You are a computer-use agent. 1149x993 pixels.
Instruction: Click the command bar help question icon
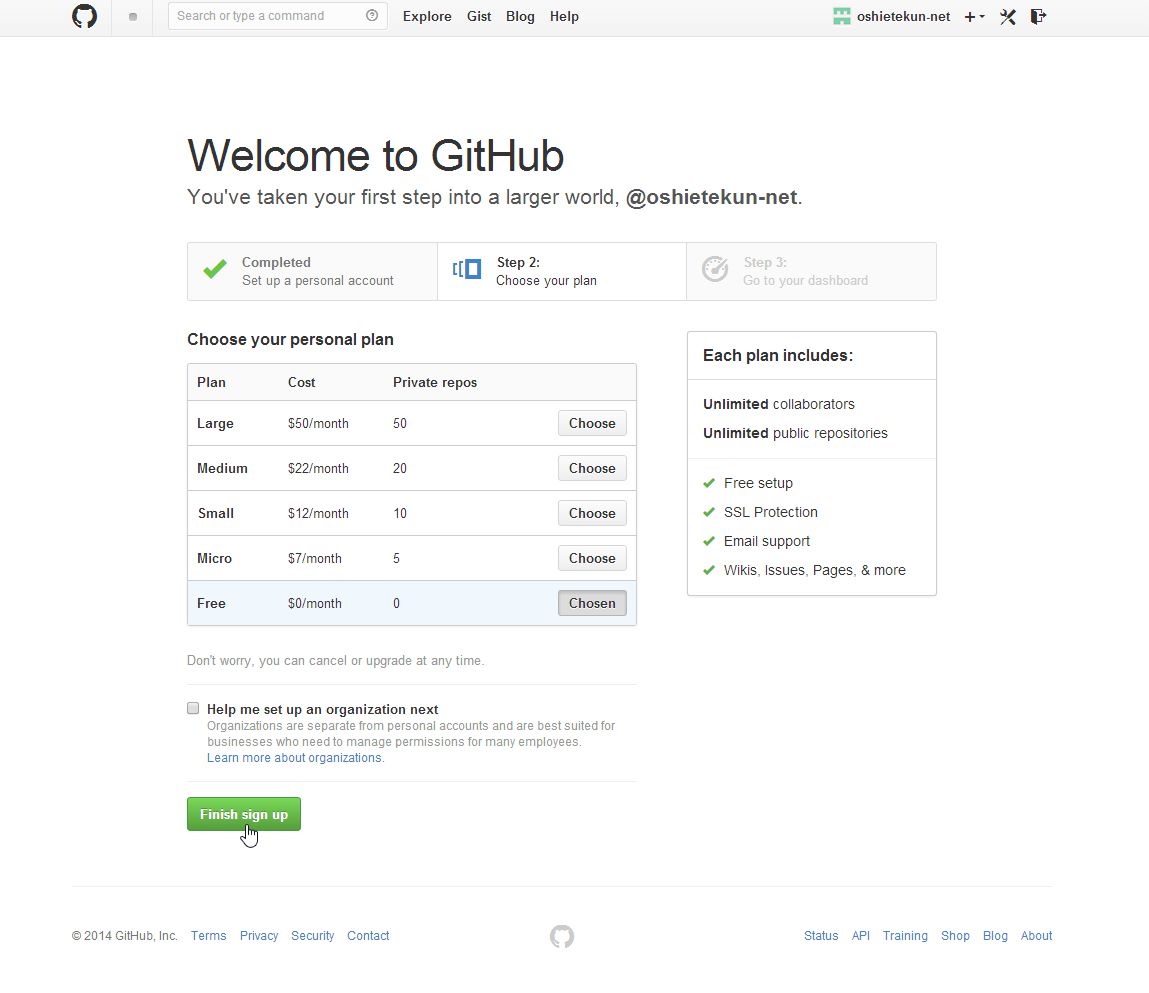click(372, 15)
